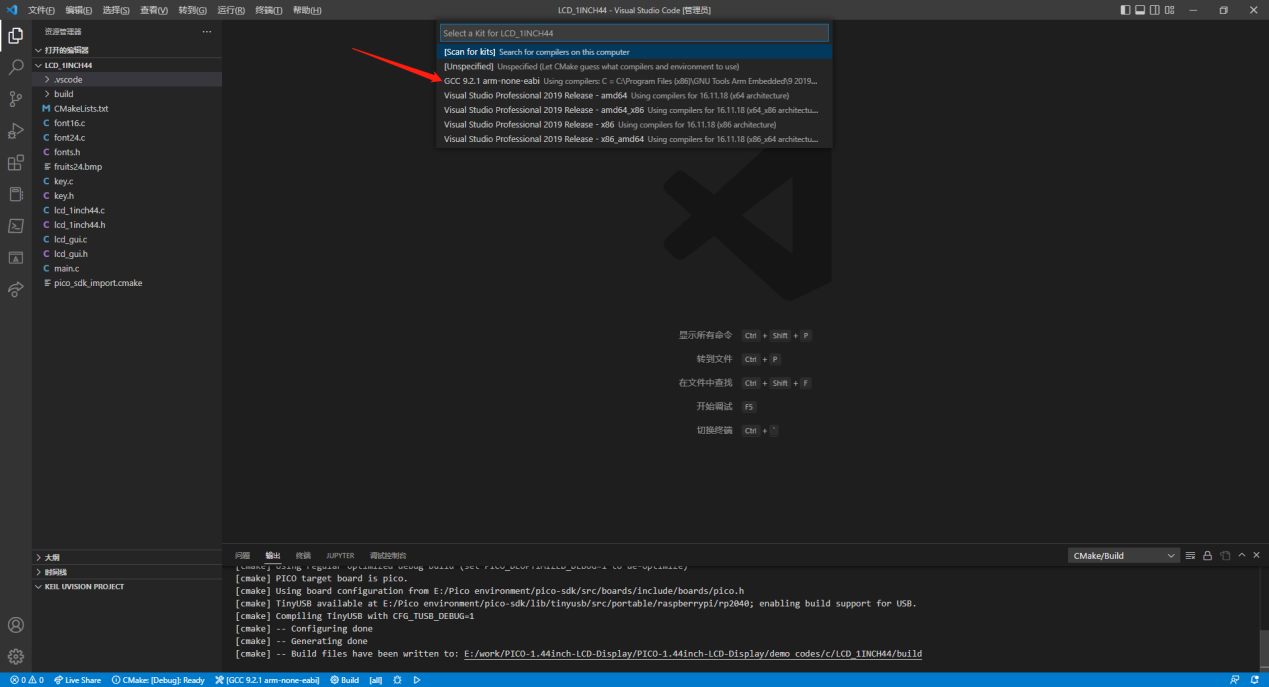The height and width of the screenshot is (687, 1269).
Task: Open the Live Share activity bar icon
Action: (x=15, y=289)
